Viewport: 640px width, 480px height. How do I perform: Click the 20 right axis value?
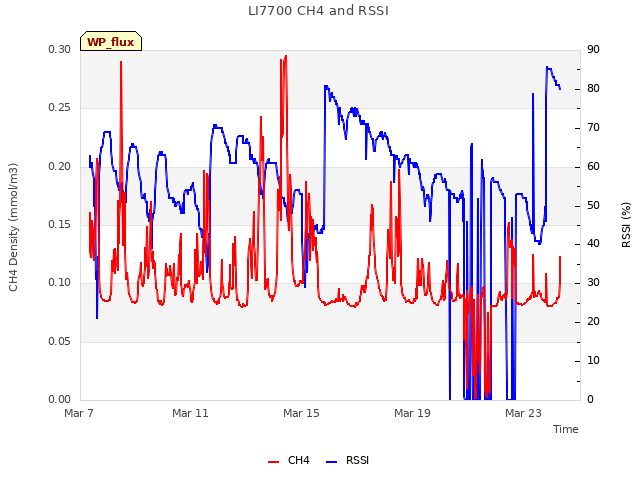point(593,322)
